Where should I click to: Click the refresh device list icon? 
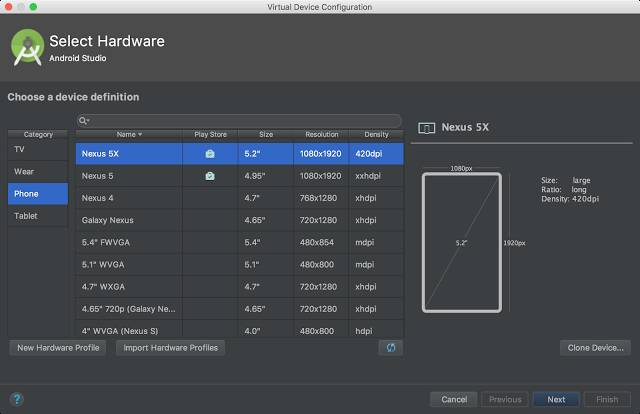(391, 347)
